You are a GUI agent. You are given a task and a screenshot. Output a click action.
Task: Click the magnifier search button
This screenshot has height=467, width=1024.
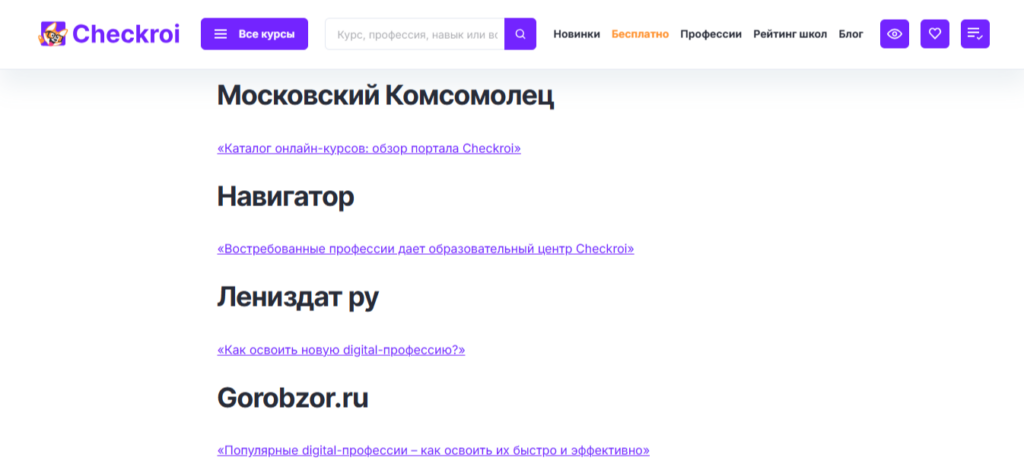[520, 34]
